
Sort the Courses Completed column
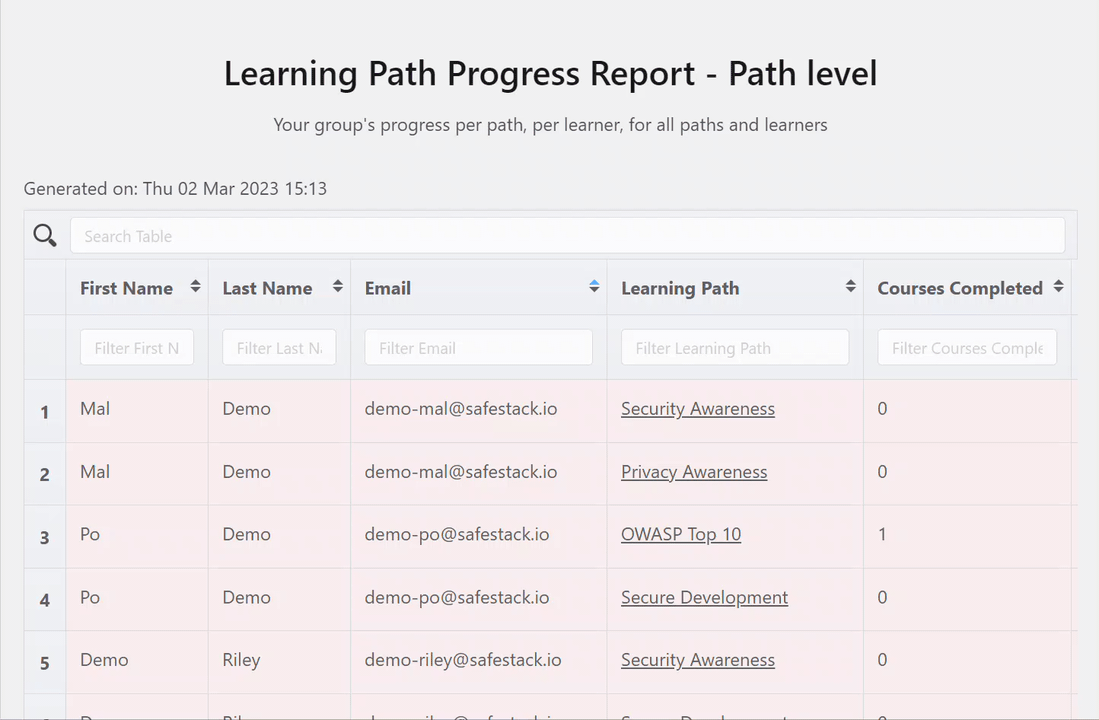point(1058,288)
